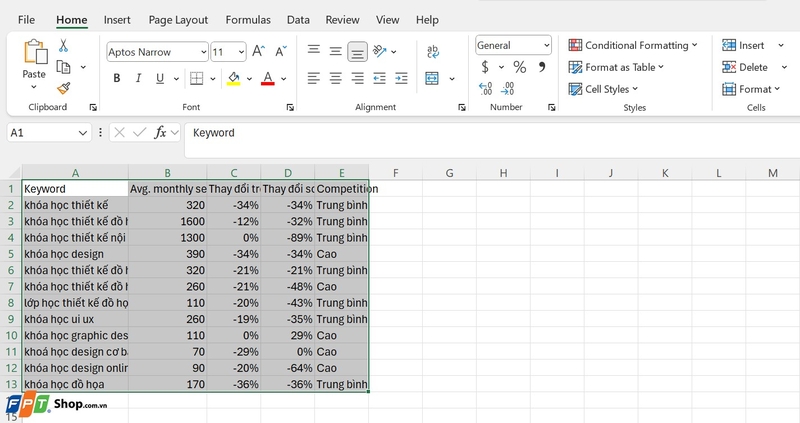Expand the borders options arrow
The image size is (800, 423).
point(213,79)
